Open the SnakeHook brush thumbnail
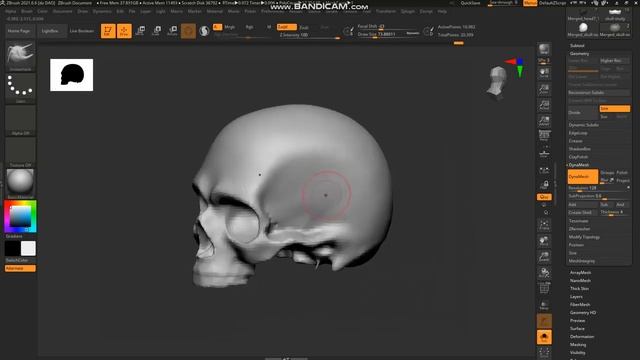Viewport: 640px width, 360px height. coord(20,56)
